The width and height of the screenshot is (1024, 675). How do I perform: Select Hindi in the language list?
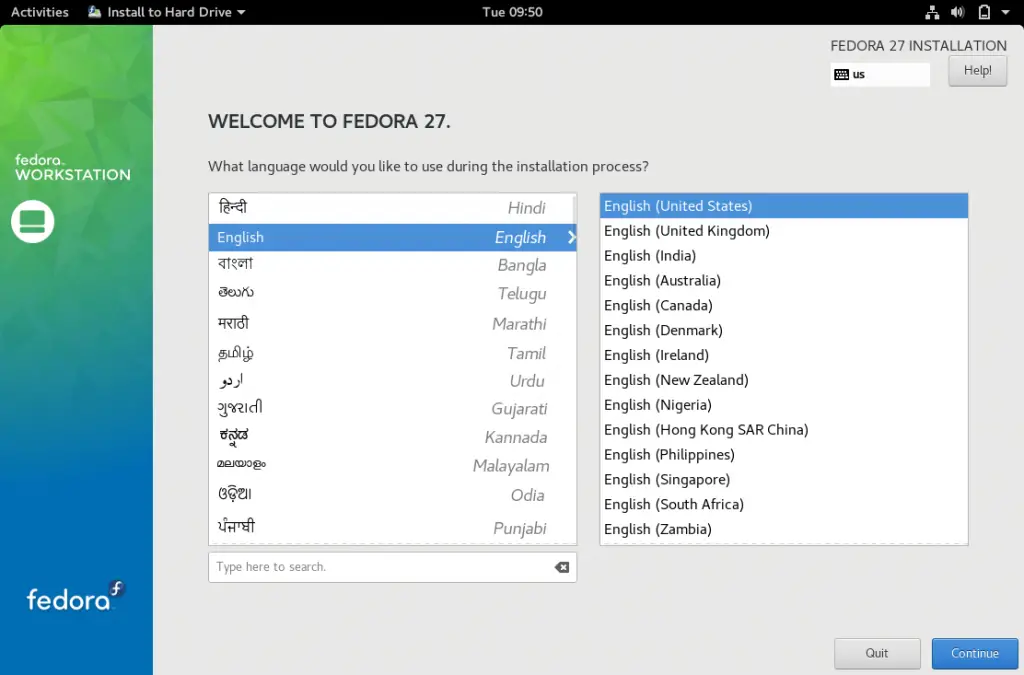click(x=392, y=208)
